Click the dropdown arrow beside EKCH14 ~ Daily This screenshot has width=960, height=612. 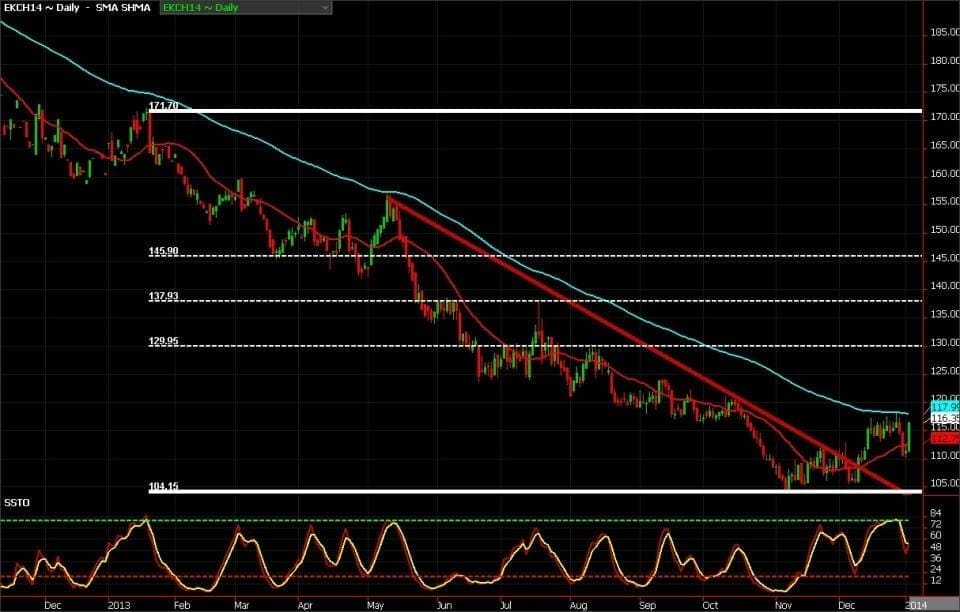(325, 8)
